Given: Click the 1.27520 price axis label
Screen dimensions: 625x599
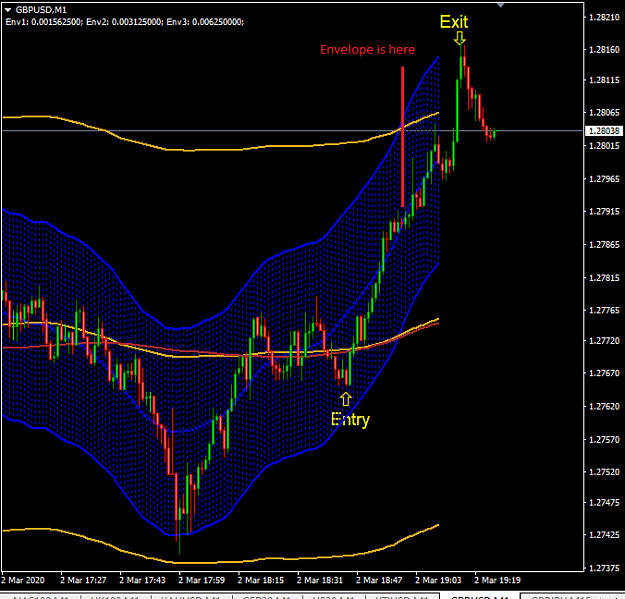Looking at the screenshot, I should point(604,472).
